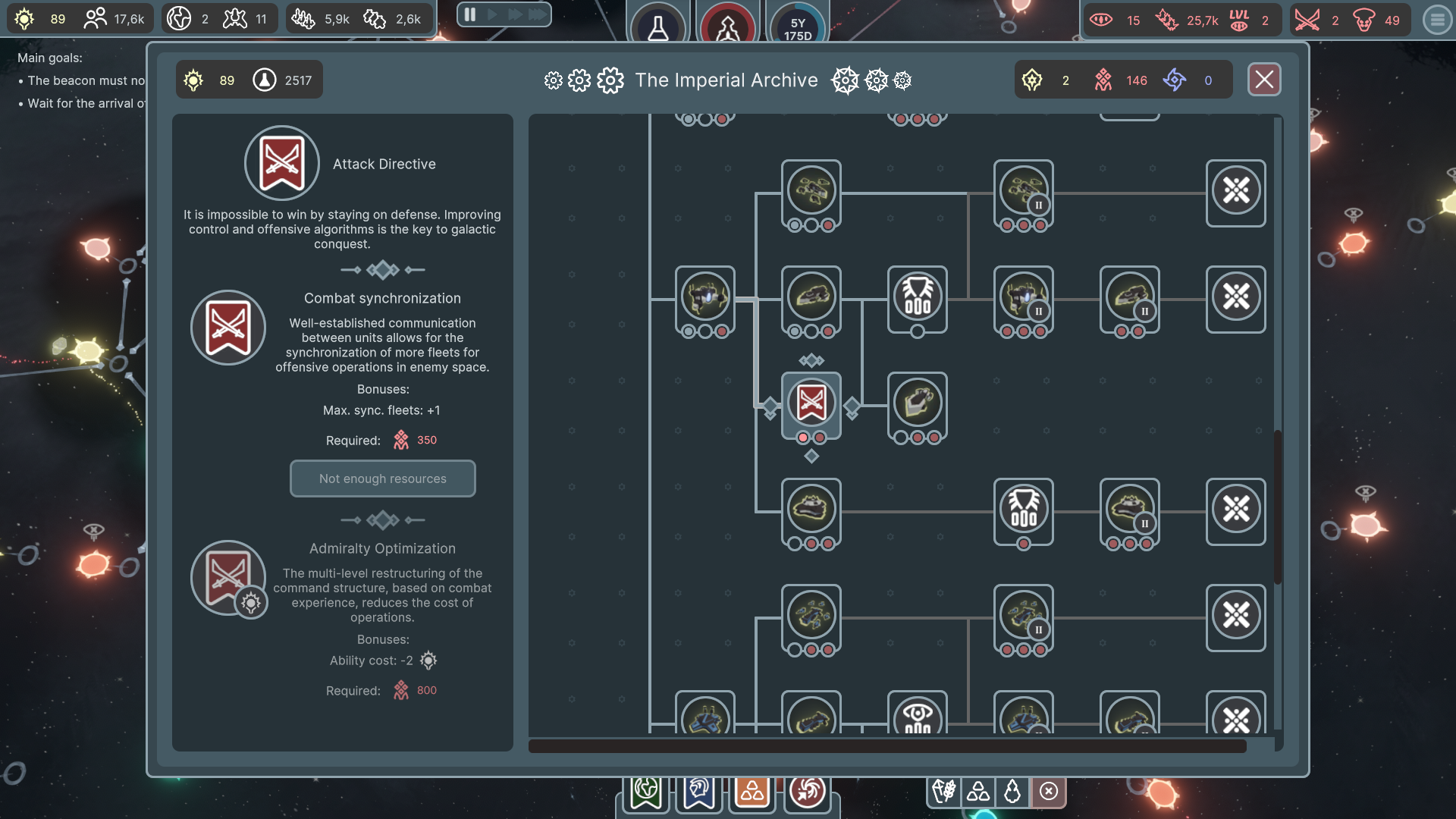
Task: Select the eye sensor node in tree bottom row
Action: [x=918, y=714]
